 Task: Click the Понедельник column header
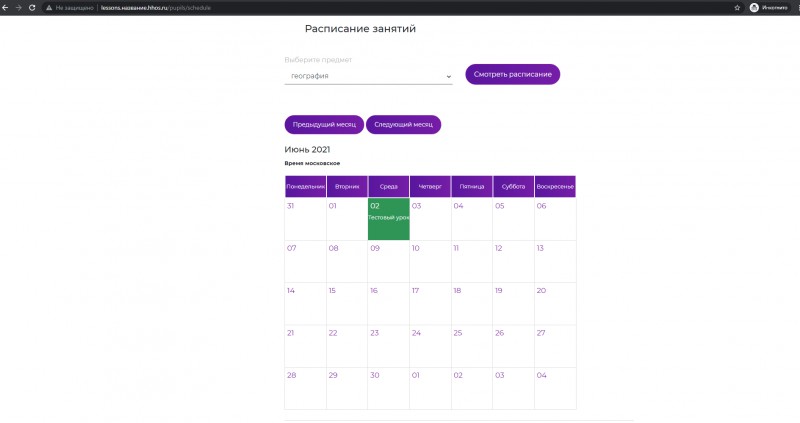point(305,187)
